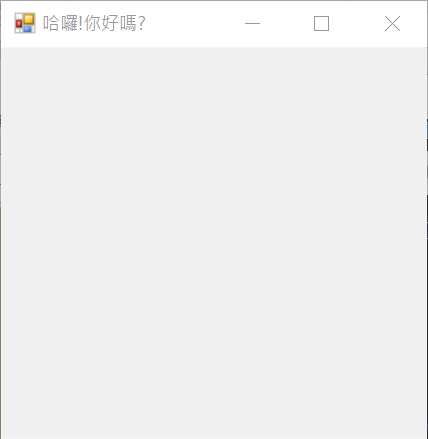Minimize the 哈囉!你好嗎? window
428x439 pixels.
click(252, 24)
